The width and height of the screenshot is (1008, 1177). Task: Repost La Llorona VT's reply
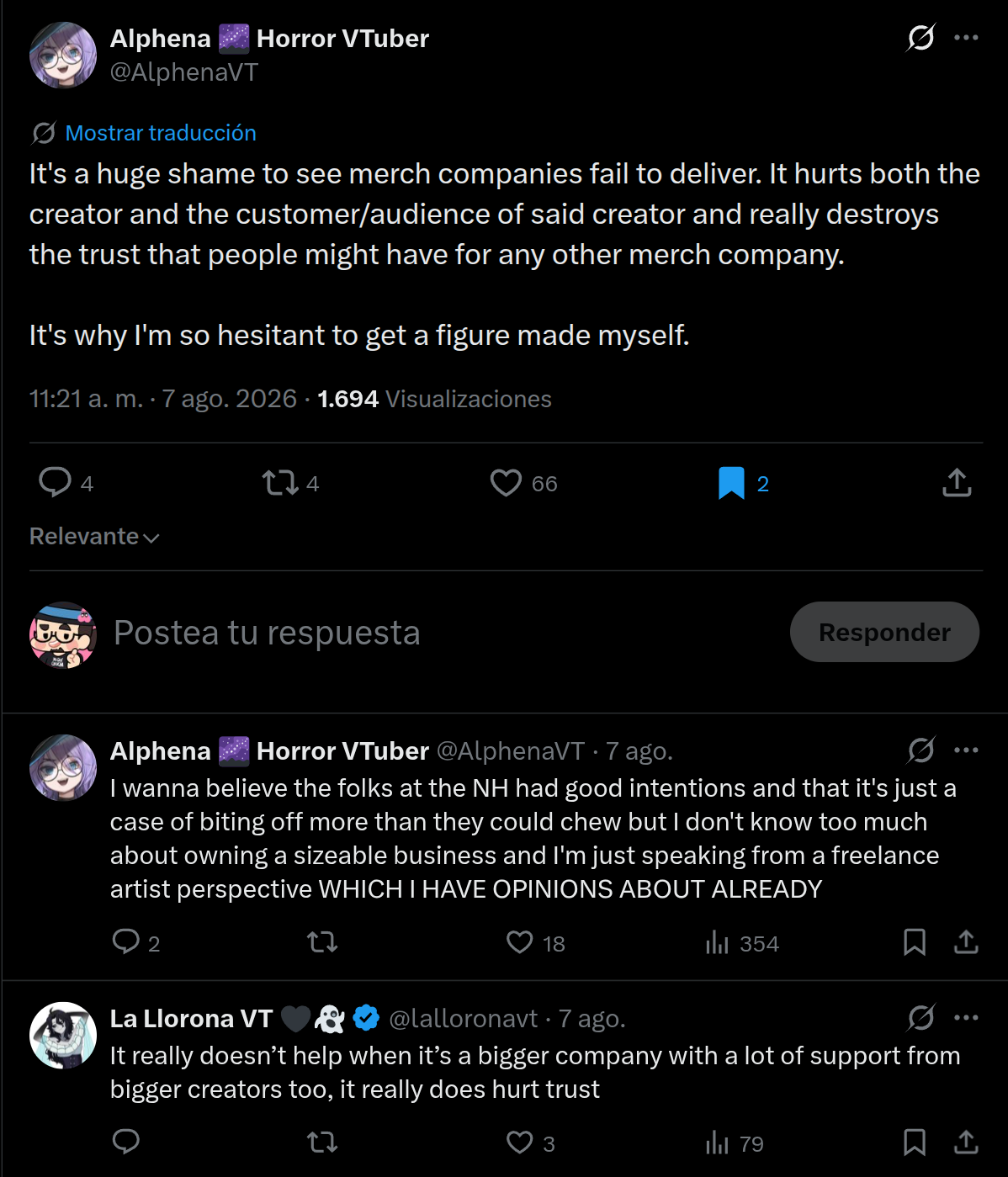322,1143
